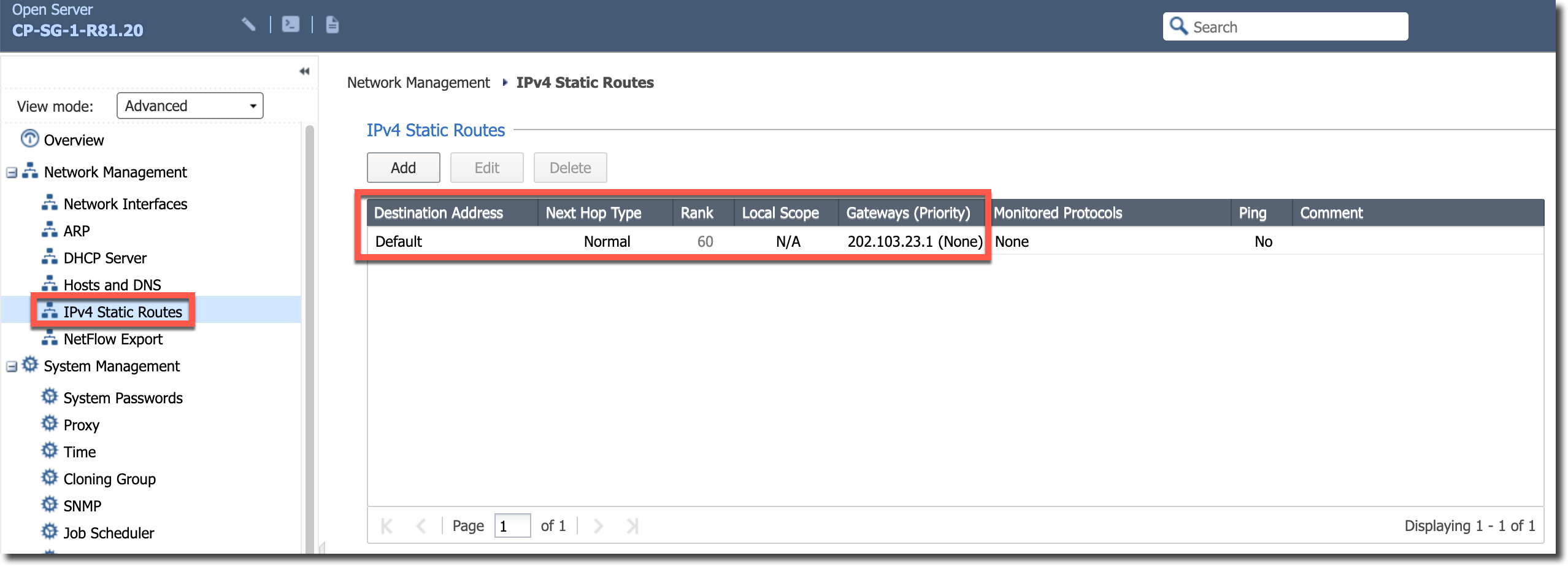Collapse the sidebar with double-arrow icon
This screenshot has width=1568, height=566.
304,71
